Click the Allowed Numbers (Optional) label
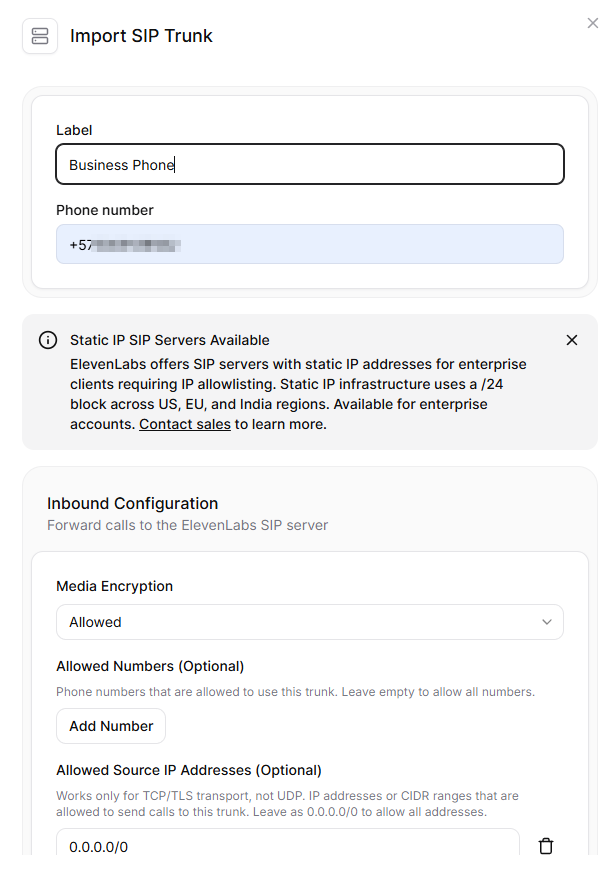The image size is (602, 877). pos(150,666)
